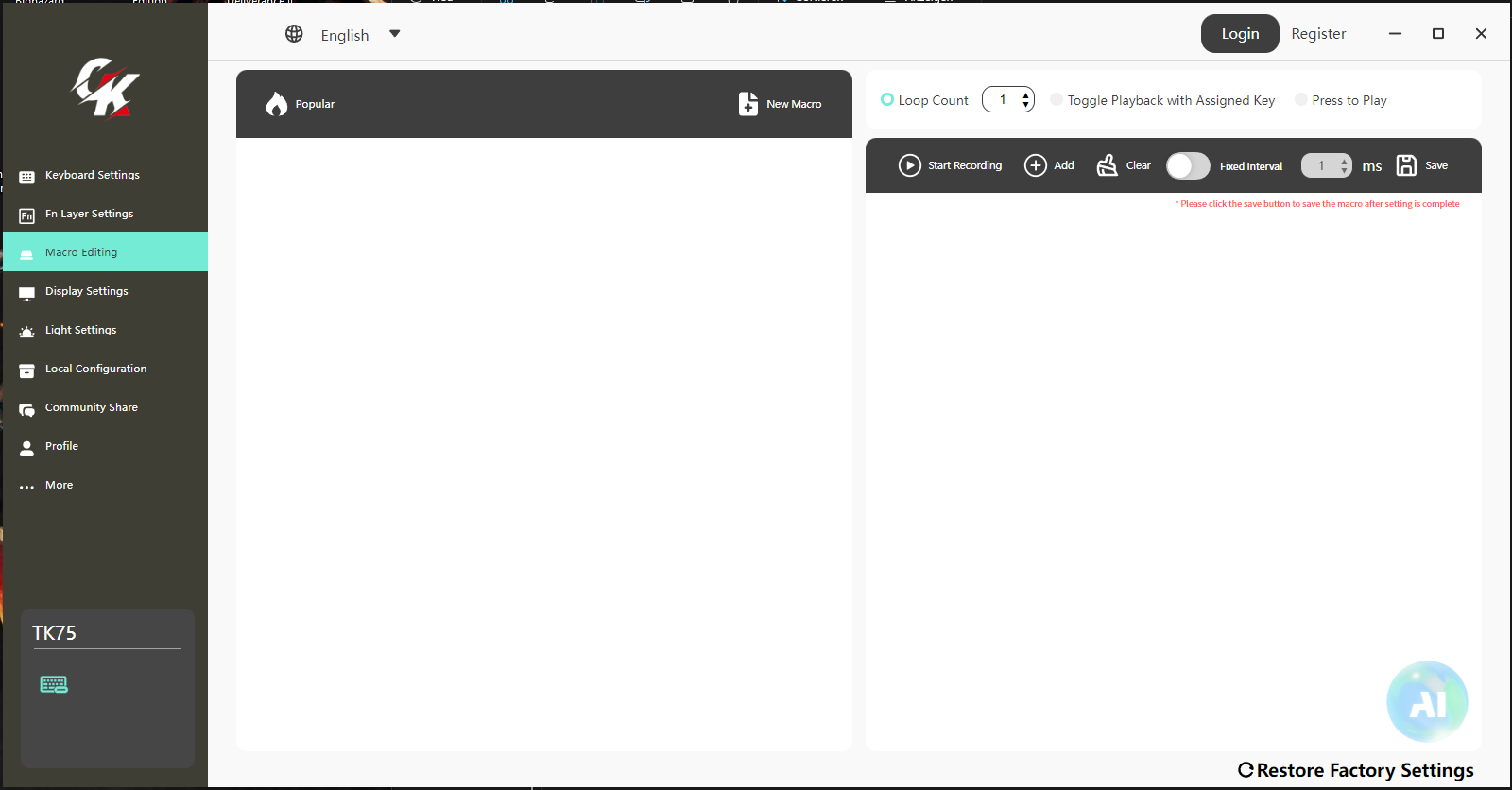This screenshot has height=790, width=1512.
Task: Select Toggle Playback with Assigned Key option
Action: pos(1057,100)
